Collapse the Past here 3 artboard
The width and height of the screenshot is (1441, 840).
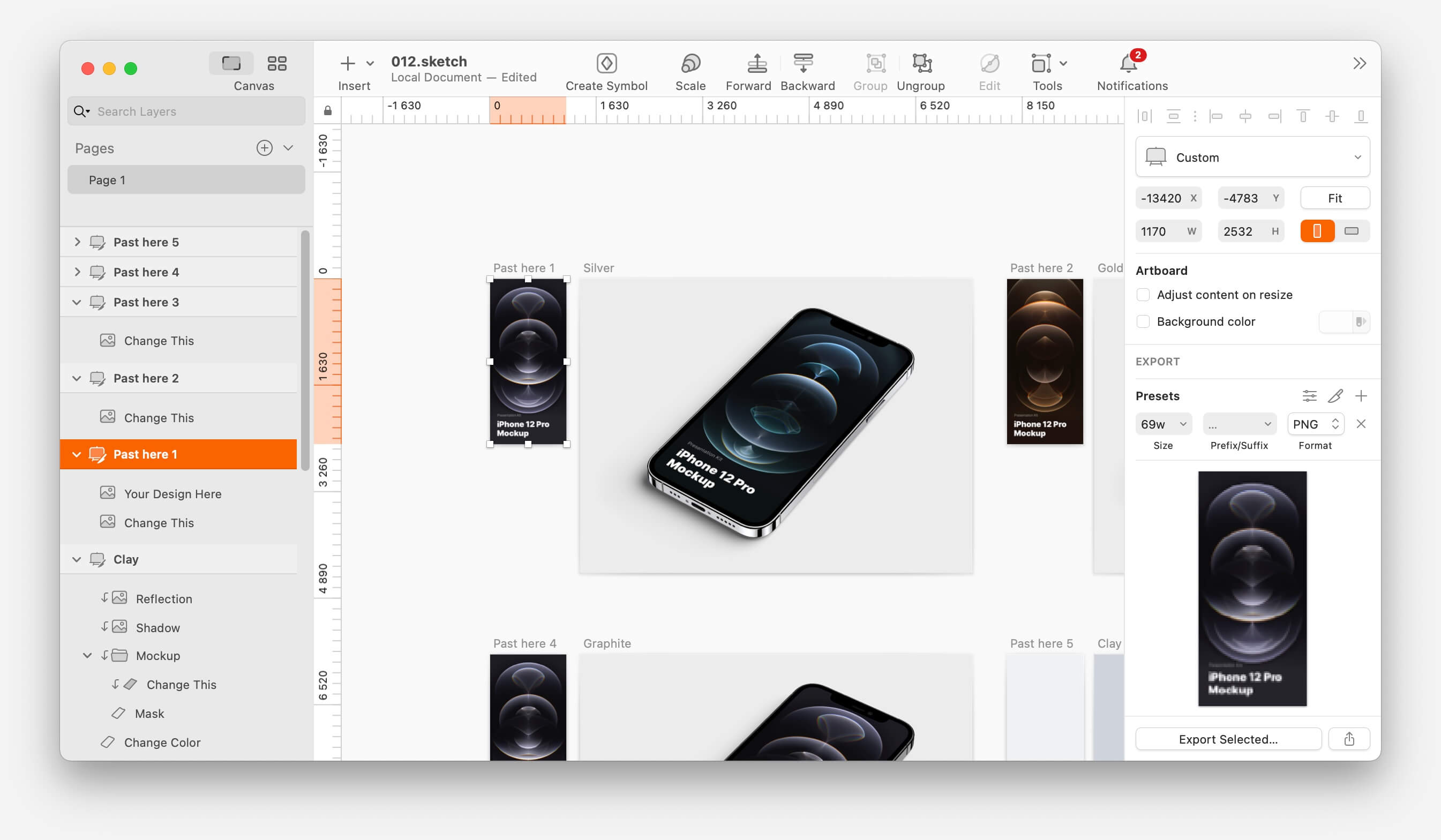tap(77, 302)
